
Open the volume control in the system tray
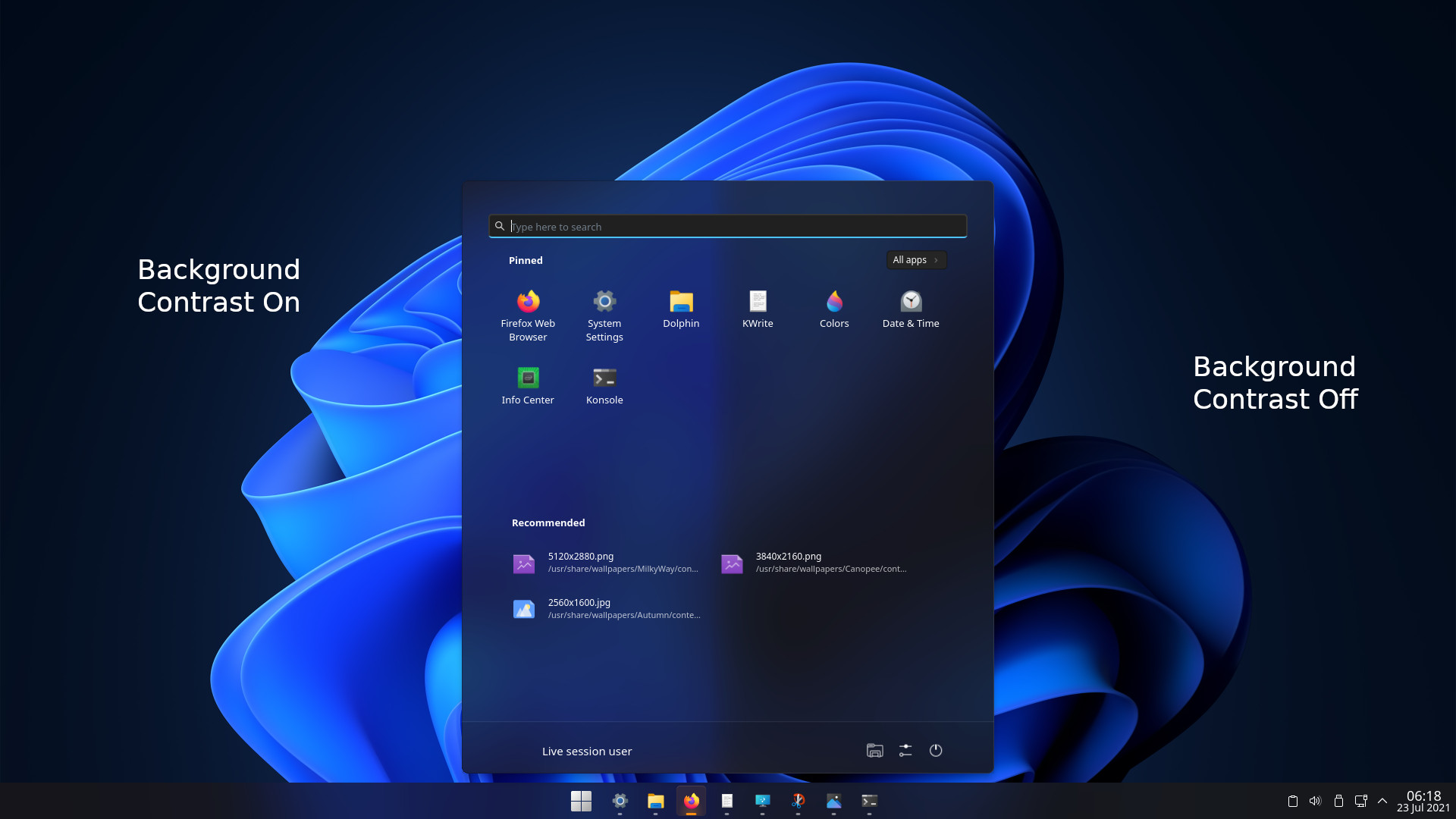[x=1316, y=801]
